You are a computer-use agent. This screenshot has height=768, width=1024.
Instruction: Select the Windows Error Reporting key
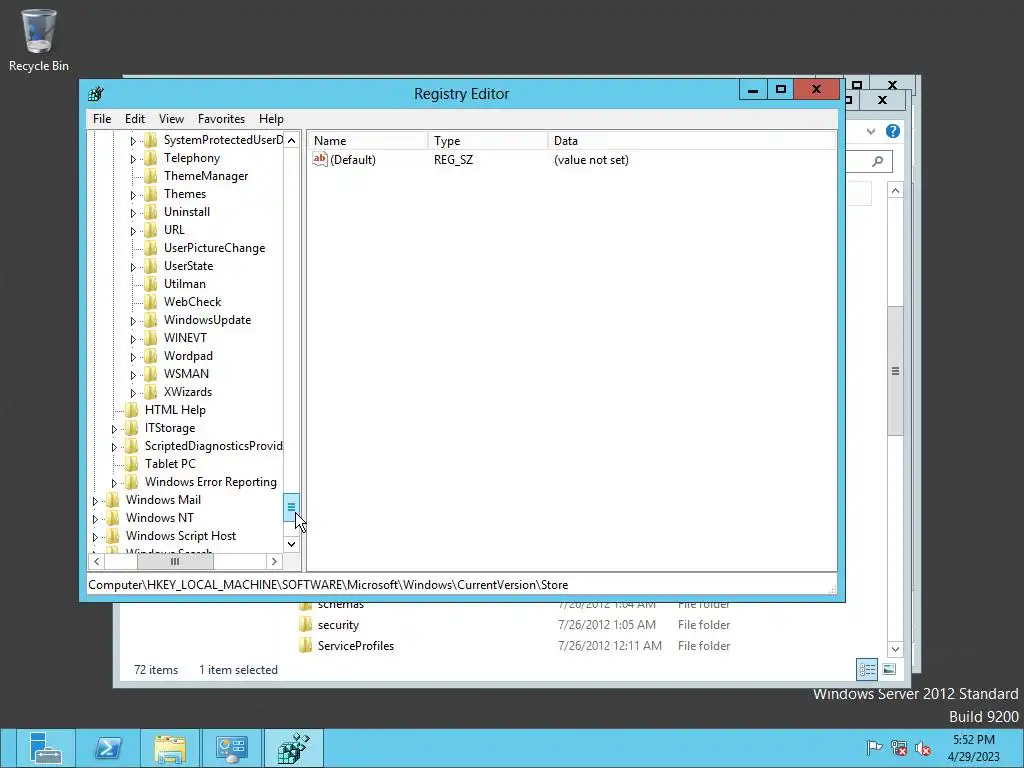coord(210,482)
